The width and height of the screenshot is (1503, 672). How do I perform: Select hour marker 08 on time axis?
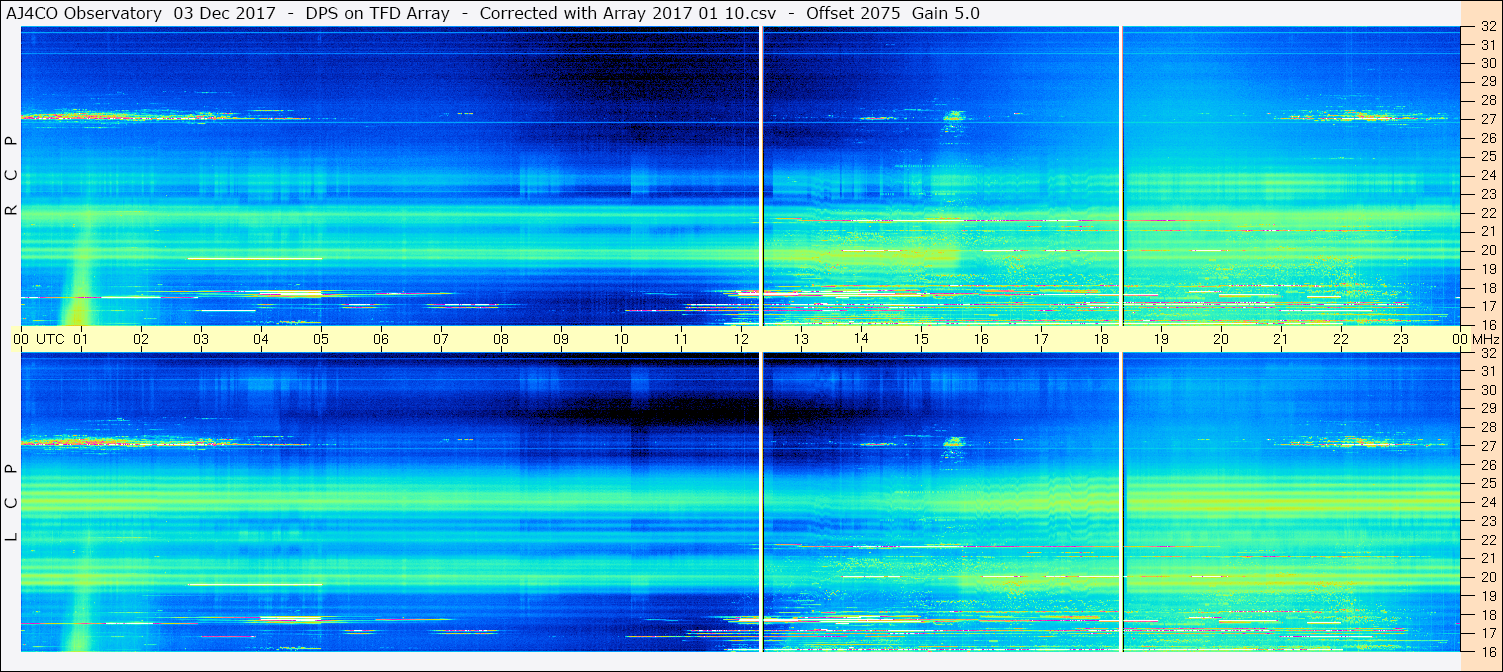501,339
